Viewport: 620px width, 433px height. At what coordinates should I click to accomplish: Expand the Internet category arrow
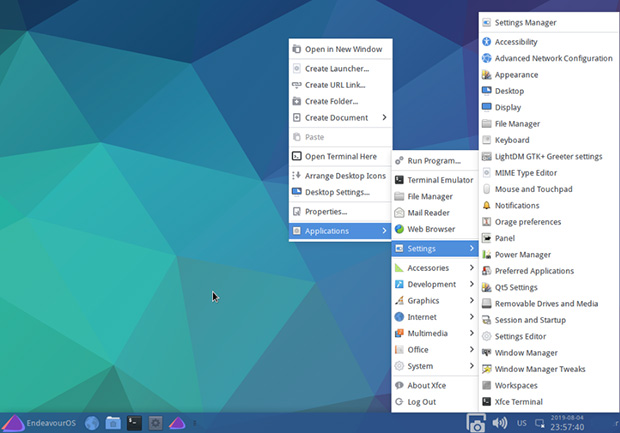click(x=471, y=317)
